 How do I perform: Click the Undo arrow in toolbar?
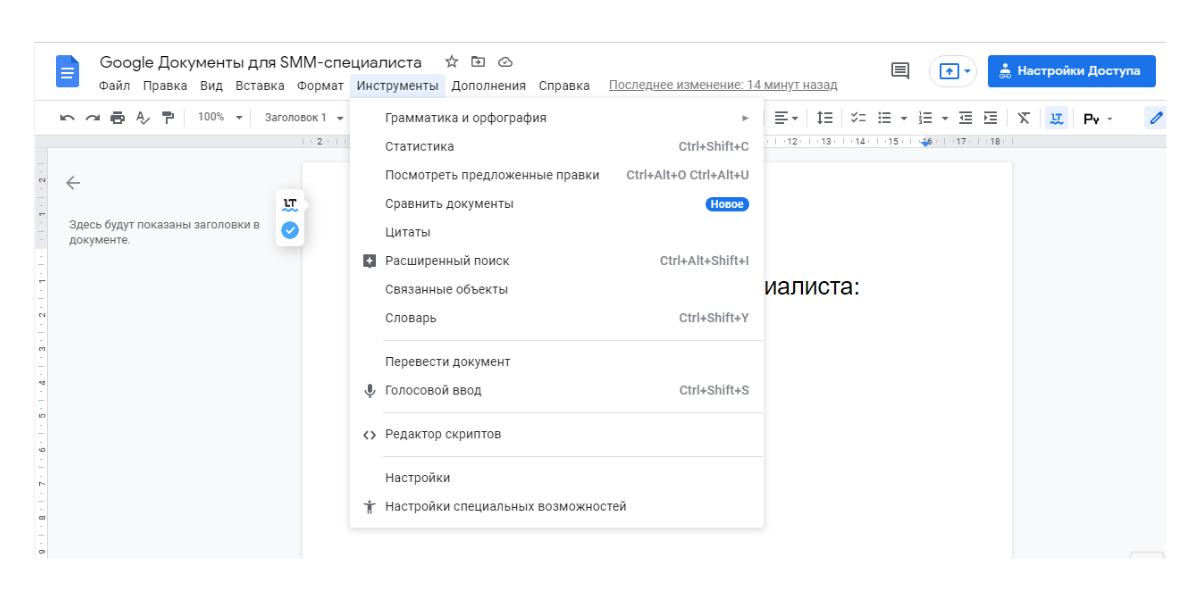click(x=67, y=118)
